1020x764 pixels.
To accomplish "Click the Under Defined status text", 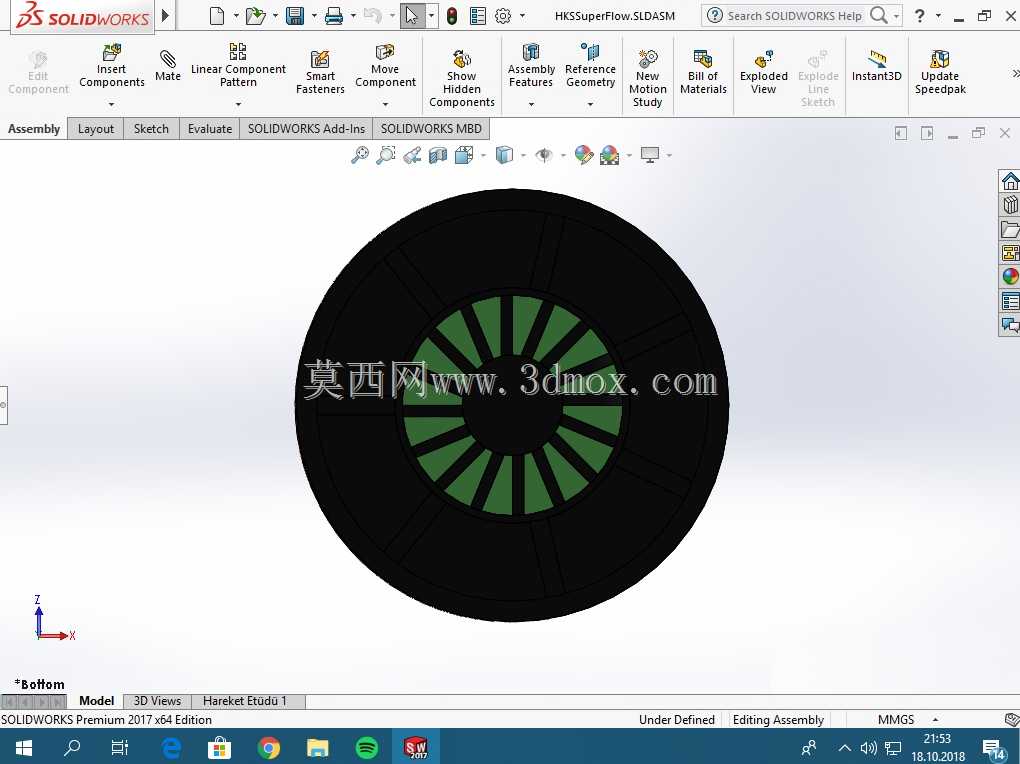I will [677, 720].
